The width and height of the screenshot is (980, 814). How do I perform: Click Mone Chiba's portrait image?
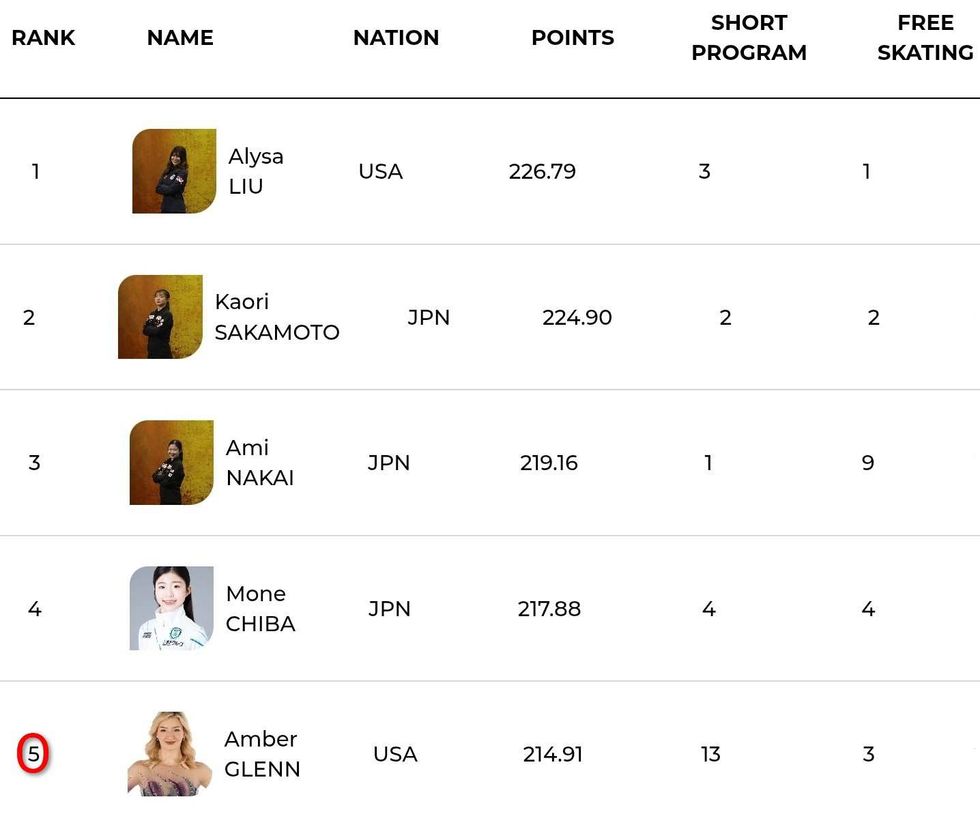[x=172, y=608]
